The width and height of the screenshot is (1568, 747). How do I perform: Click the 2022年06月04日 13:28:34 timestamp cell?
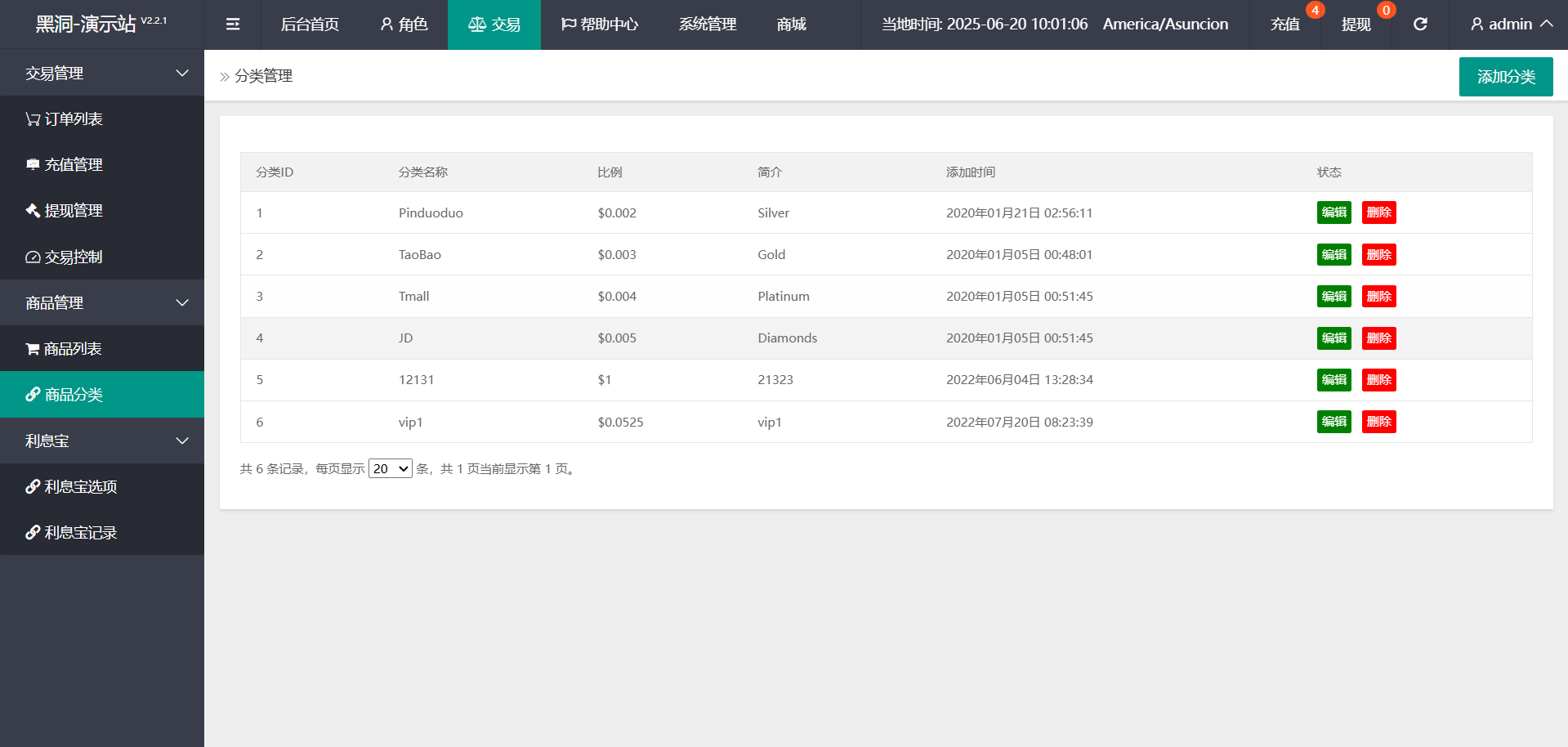1020,380
